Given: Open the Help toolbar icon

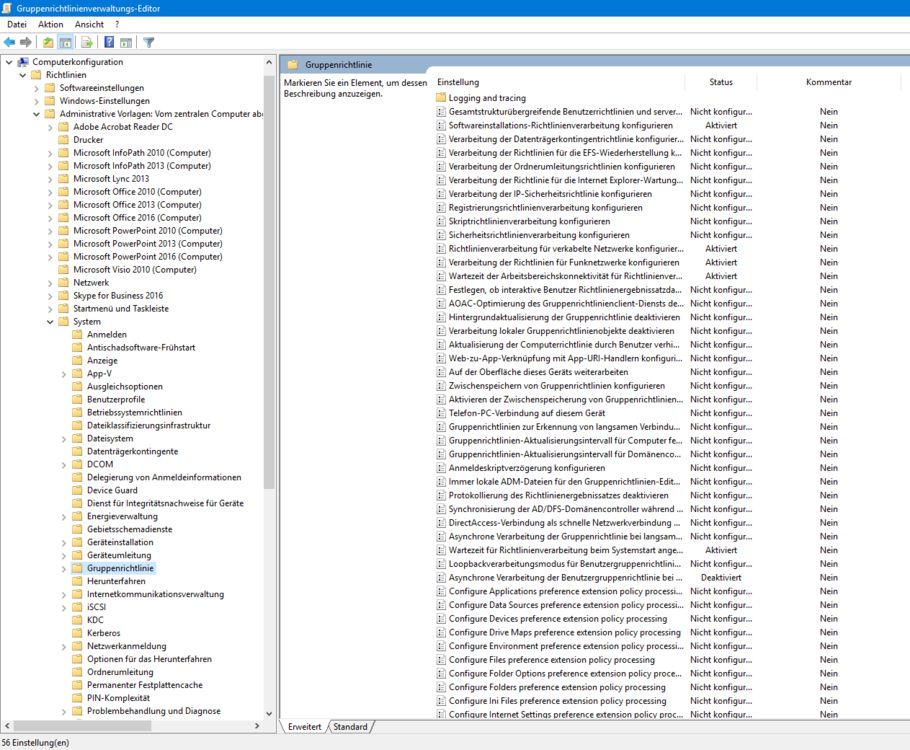Looking at the screenshot, I should point(109,42).
